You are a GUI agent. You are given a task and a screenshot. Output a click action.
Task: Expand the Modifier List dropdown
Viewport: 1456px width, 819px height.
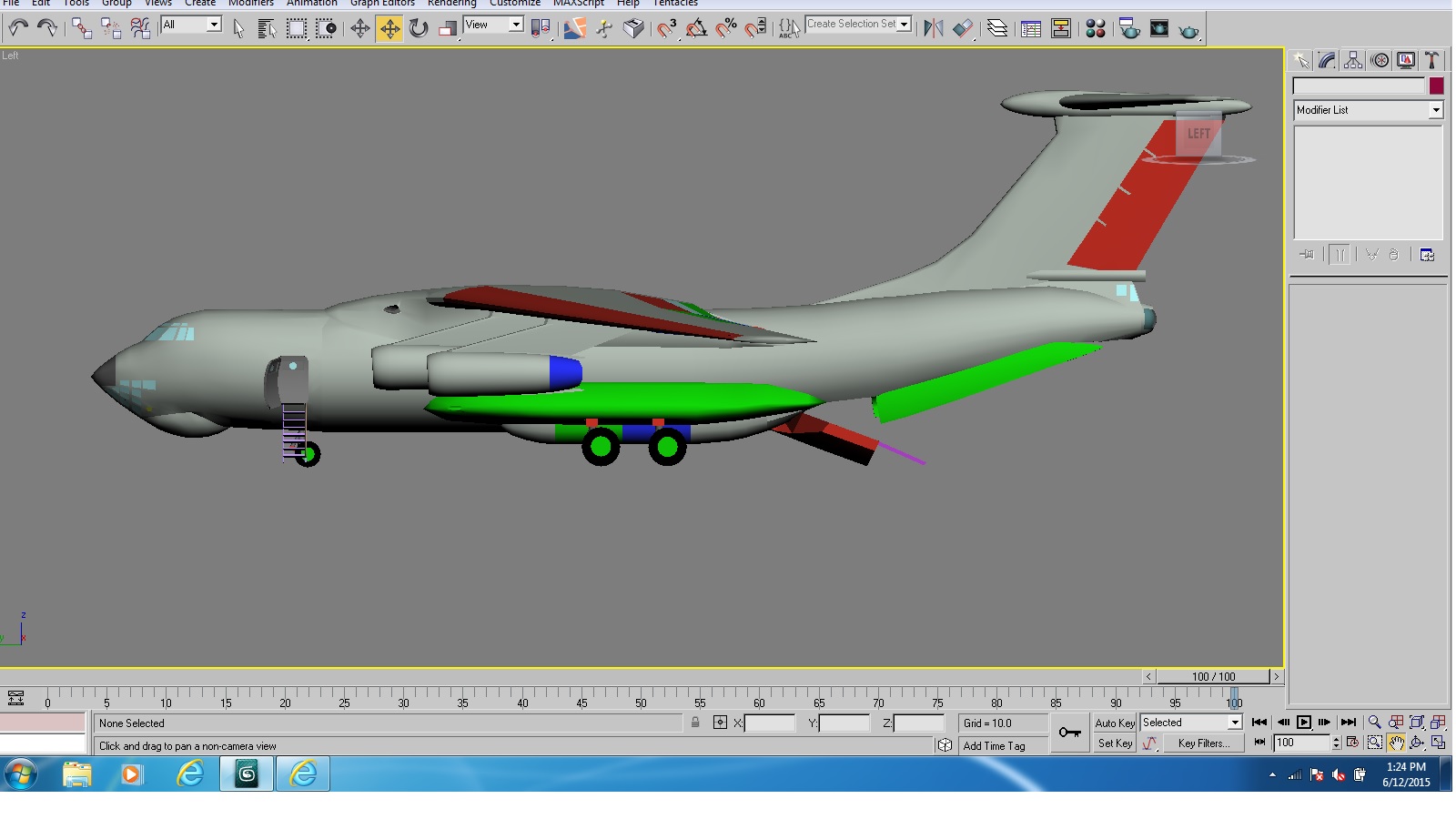point(1369,110)
